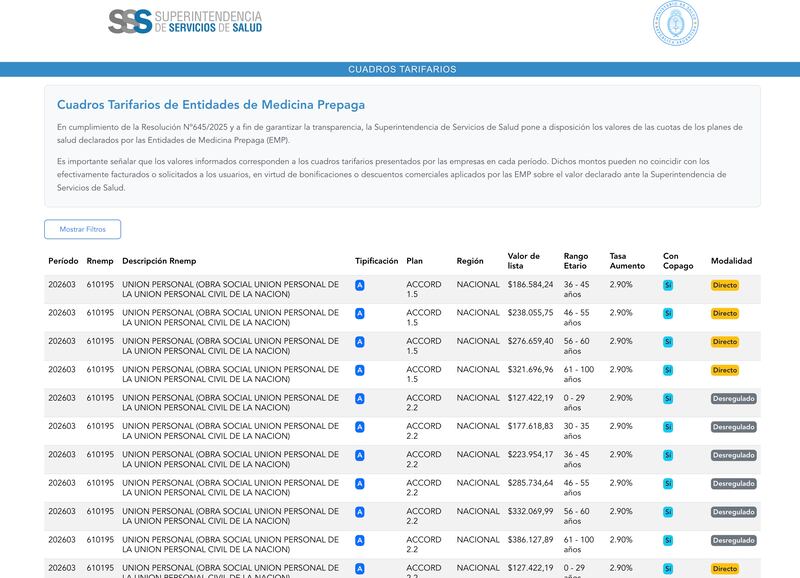Click the Modalidad column header
The height and width of the screenshot is (578, 800).
pyautogui.click(x=732, y=261)
